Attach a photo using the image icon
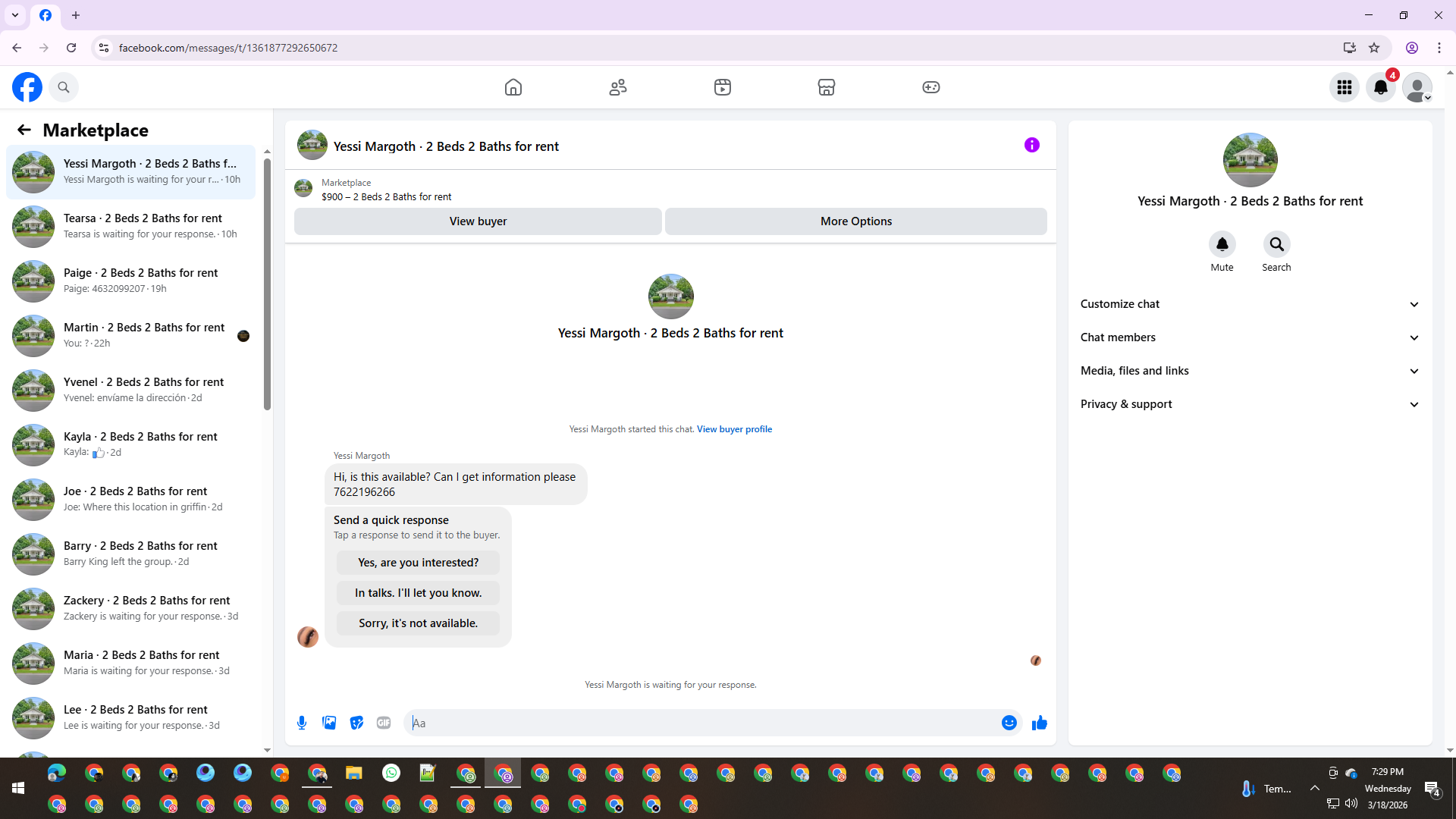Viewport: 1456px width, 819px height. pos(329,723)
